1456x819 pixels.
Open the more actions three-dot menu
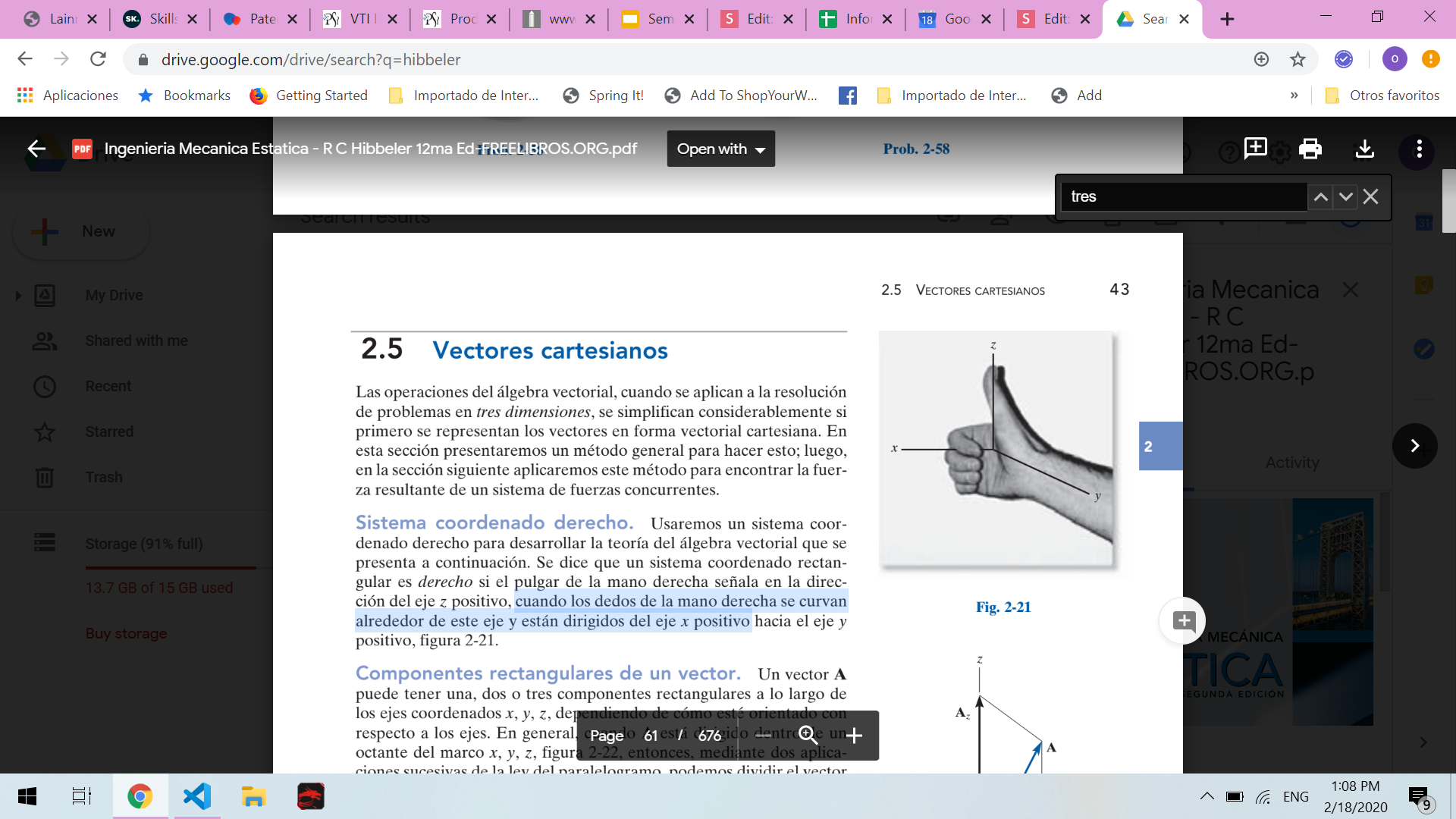[x=1419, y=149]
